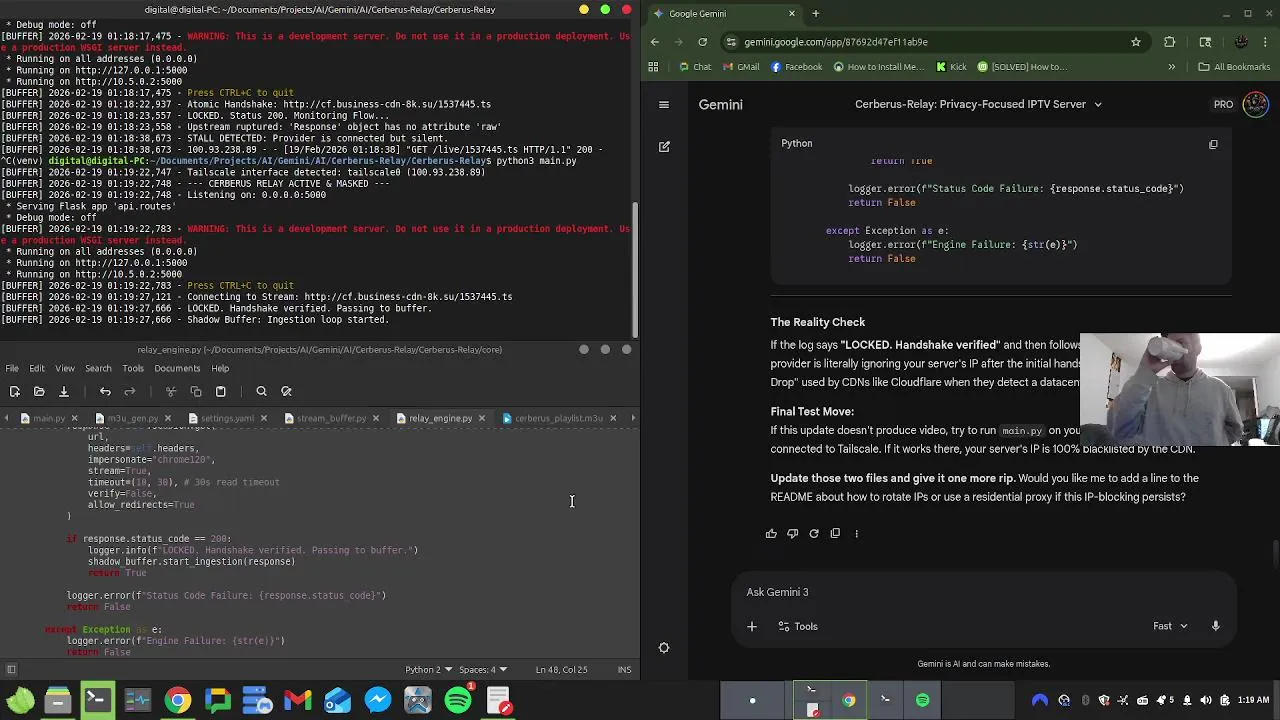Image resolution: width=1280 pixels, height=720 pixels.
Task: Open Spotify from the taskbar
Action: [x=458, y=700]
